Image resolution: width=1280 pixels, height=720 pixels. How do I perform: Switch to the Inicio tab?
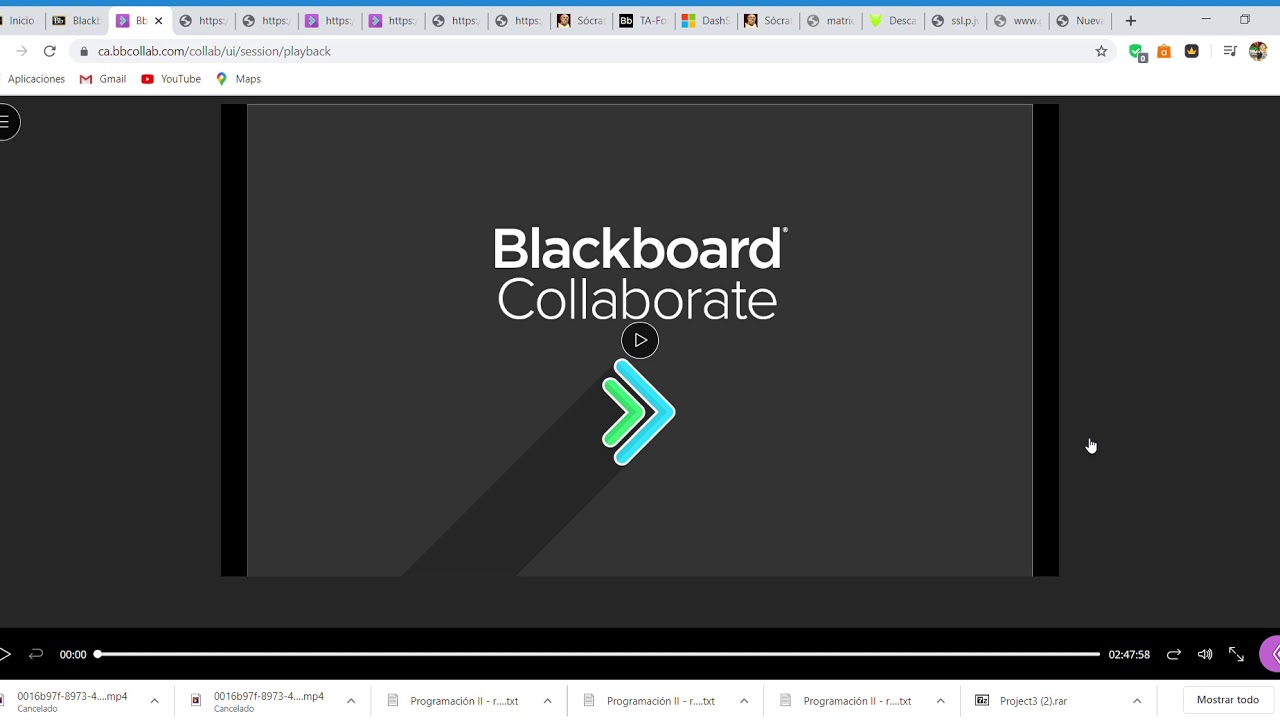(x=20, y=20)
